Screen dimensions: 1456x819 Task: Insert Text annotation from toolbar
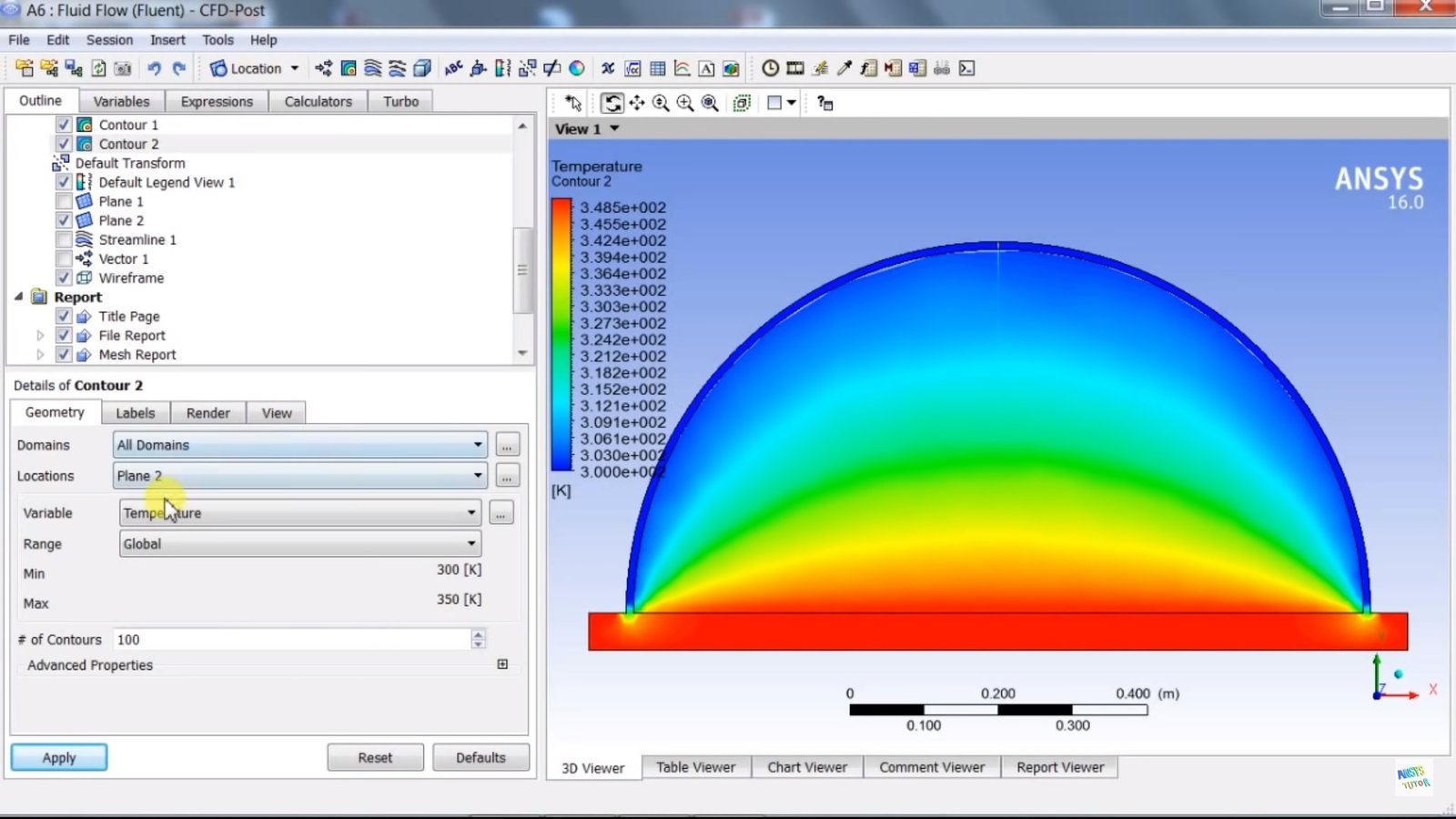click(453, 68)
